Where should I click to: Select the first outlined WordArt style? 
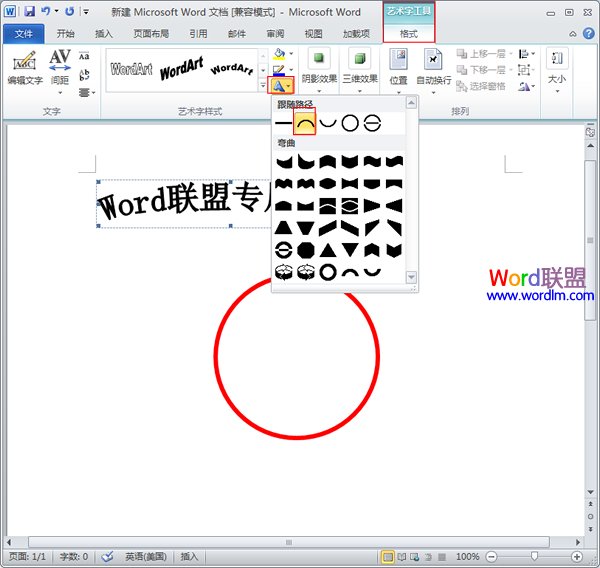click(x=131, y=69)
